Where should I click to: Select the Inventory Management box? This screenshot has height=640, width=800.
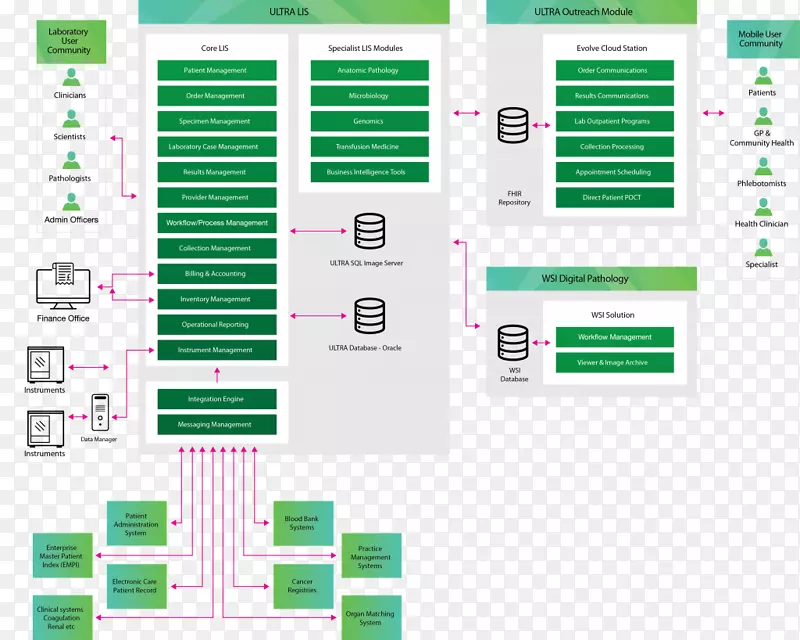217,299
